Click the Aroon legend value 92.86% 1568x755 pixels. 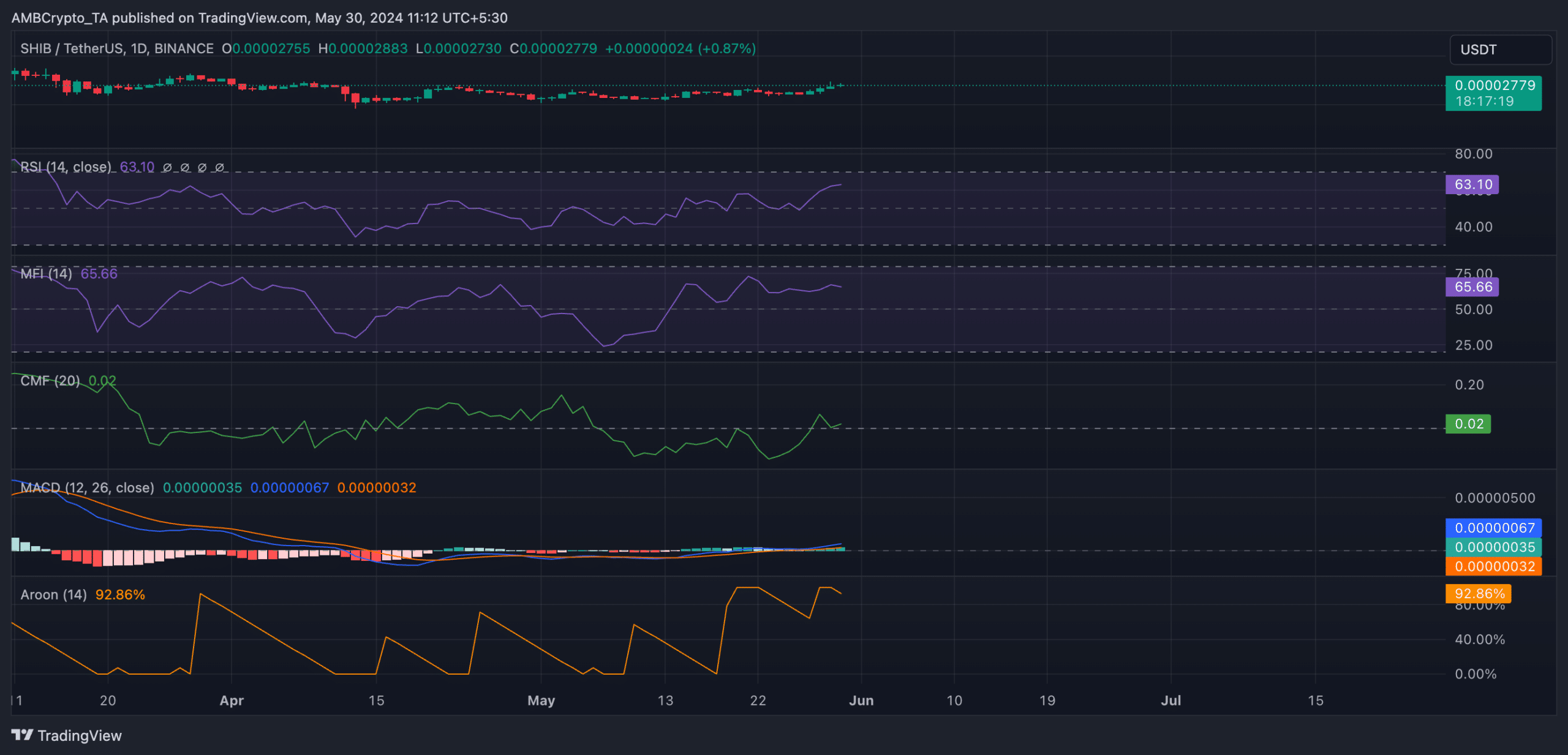[120, 595]
